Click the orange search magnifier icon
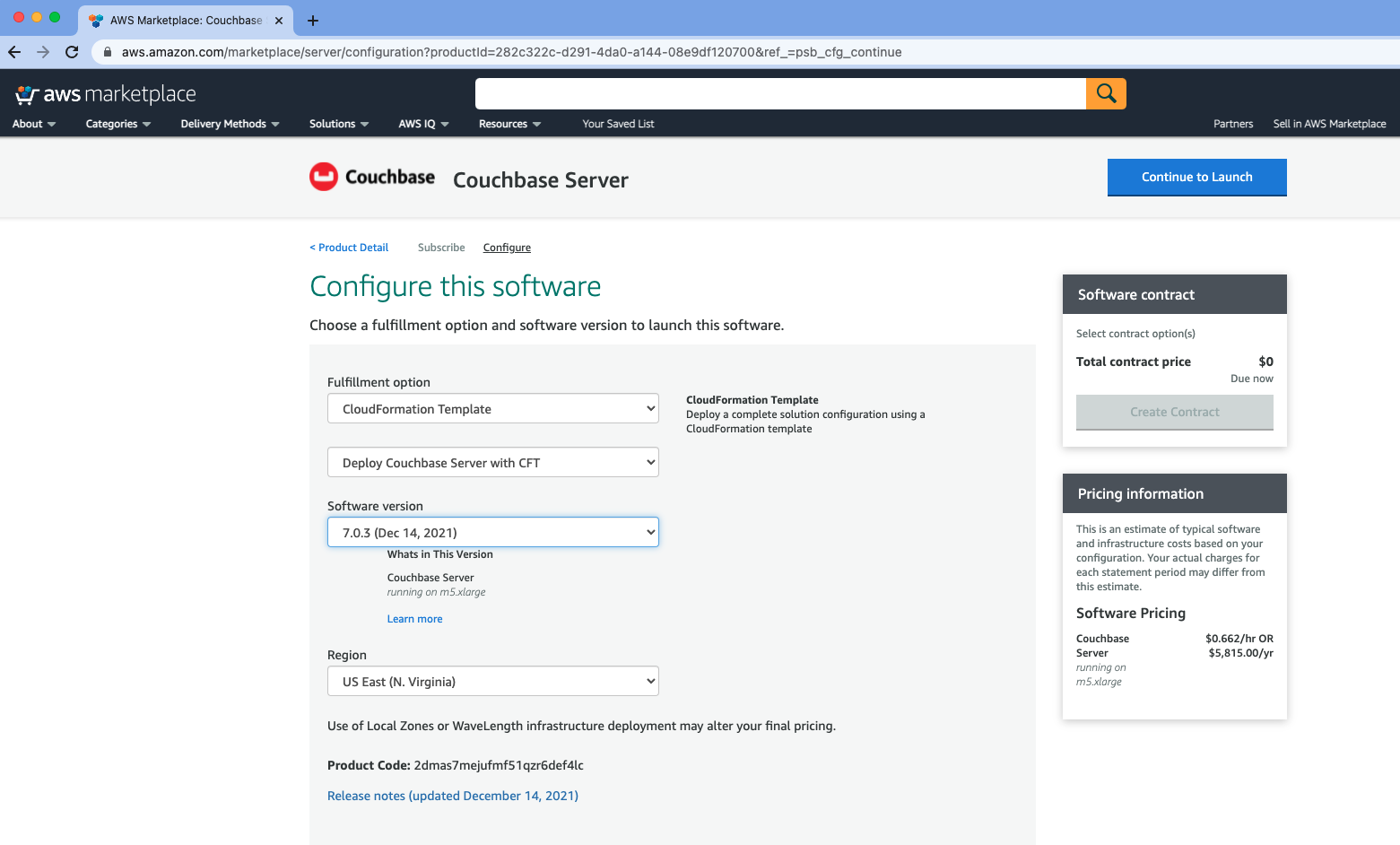Screen dimensions: 1400x845 (x=1105, y=92)
